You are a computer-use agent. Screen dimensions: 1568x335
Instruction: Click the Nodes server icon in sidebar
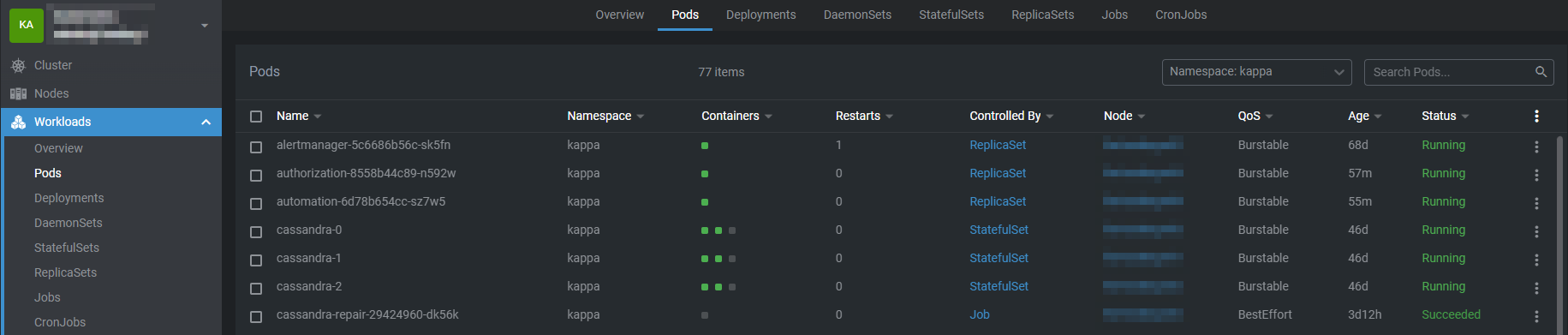18,93
